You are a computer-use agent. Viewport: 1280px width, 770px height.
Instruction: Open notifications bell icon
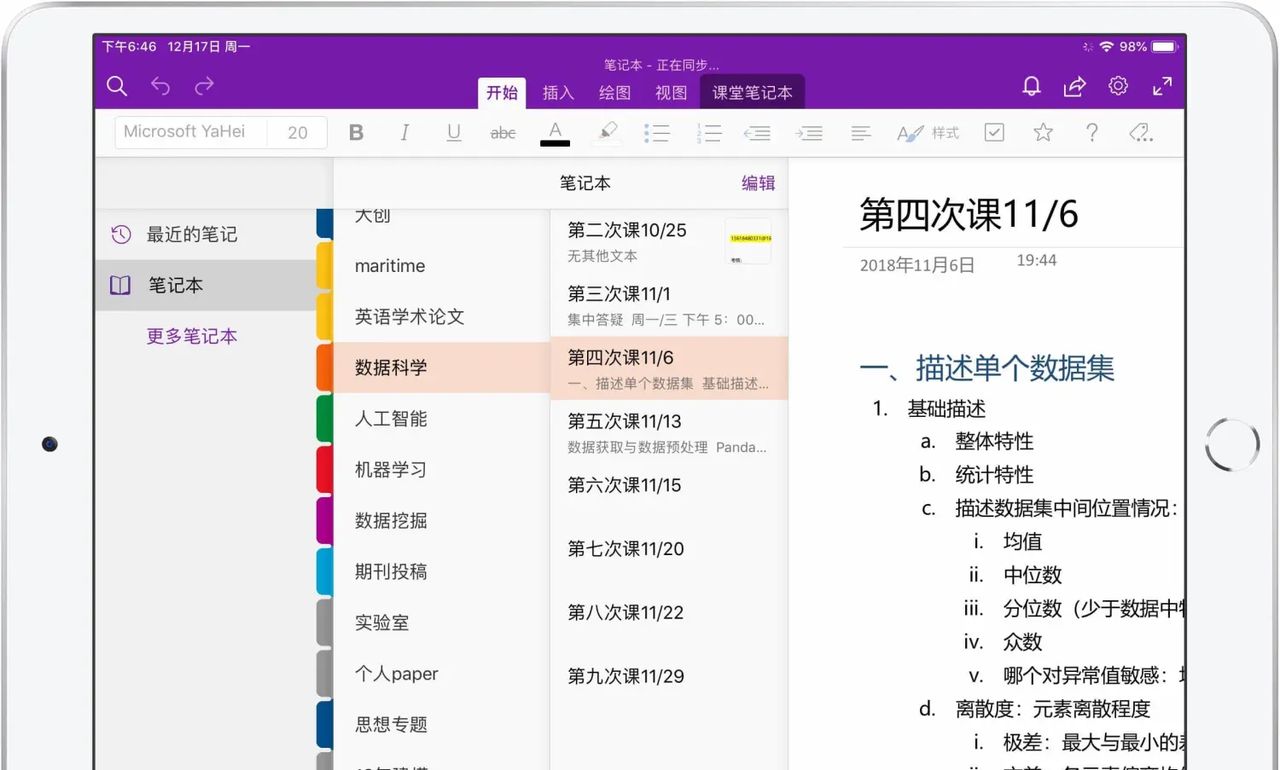[1031, 86]
